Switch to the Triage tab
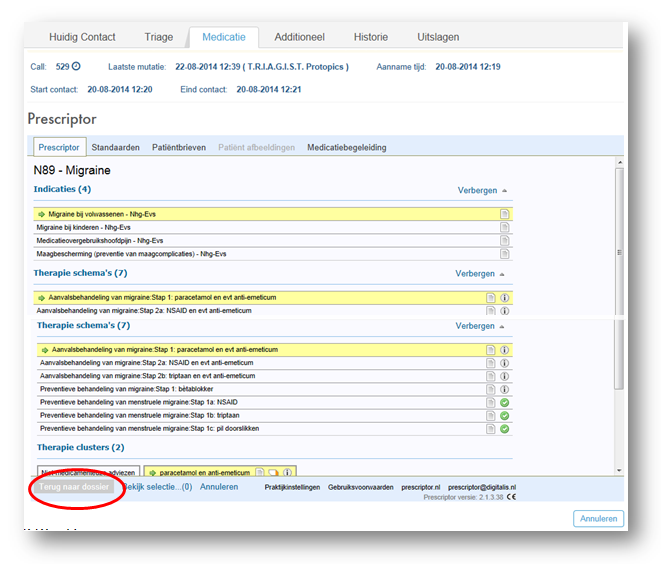 (x=159, y=37)
